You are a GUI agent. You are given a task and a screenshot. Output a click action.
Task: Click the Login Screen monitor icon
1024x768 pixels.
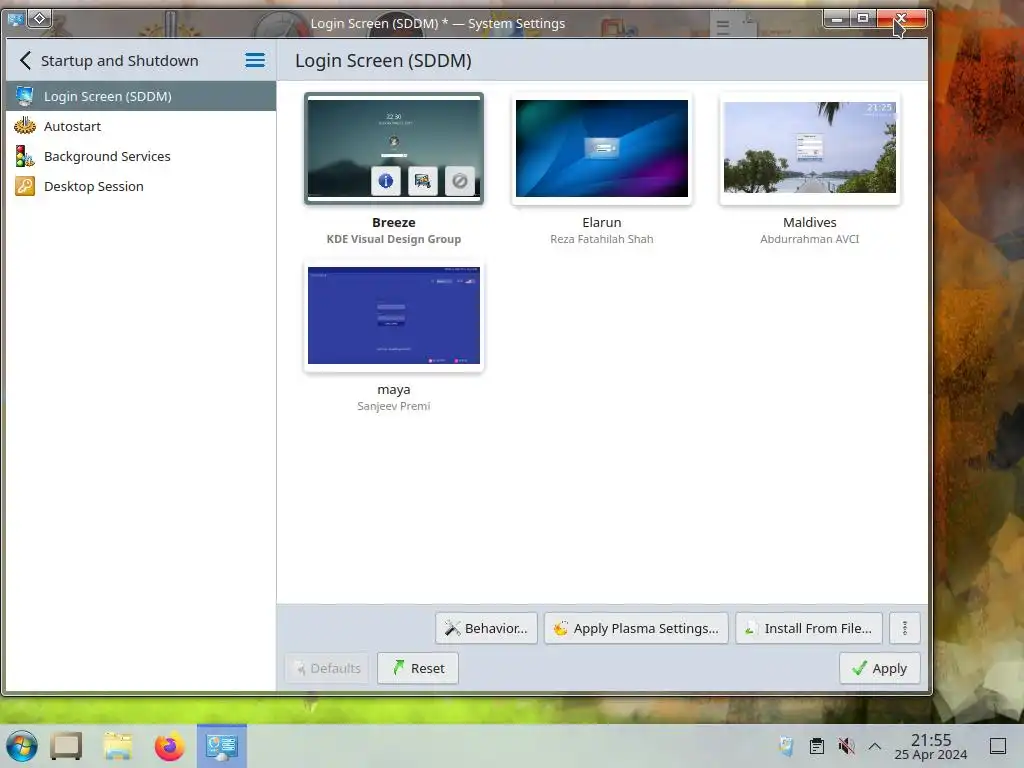25,96
